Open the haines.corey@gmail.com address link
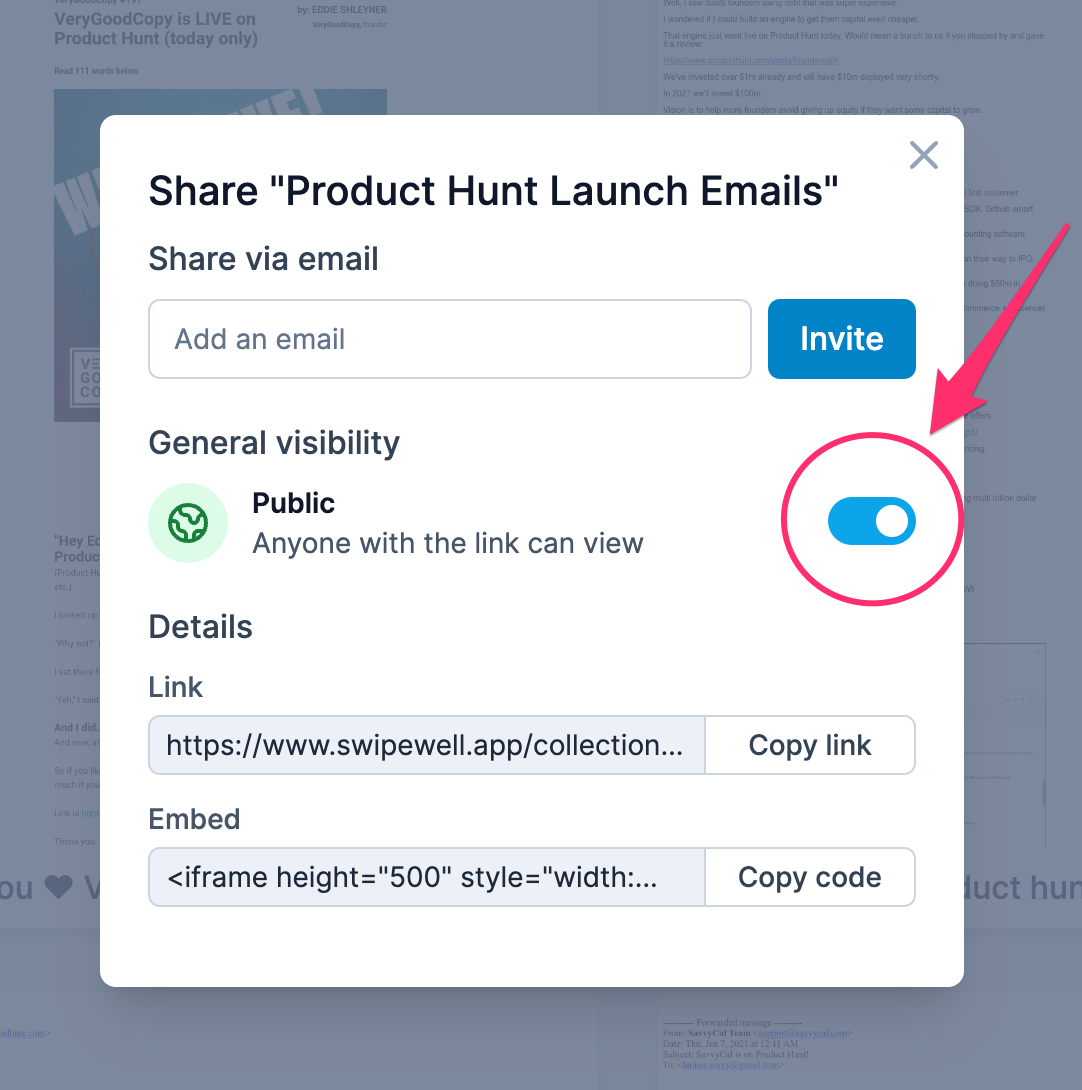Image resolution: width=1082 pixels, height=1090 pixels. (x=730, y=1065)
